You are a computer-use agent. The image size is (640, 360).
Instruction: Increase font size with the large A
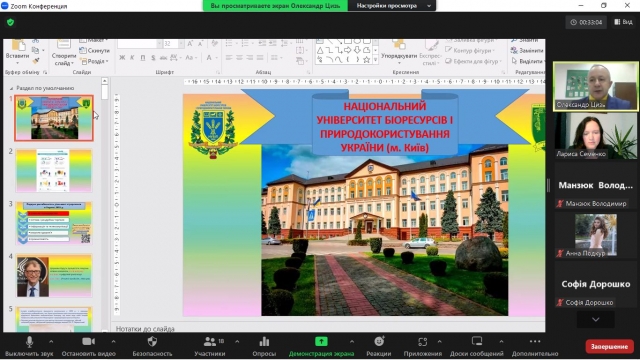click(190, 44)
